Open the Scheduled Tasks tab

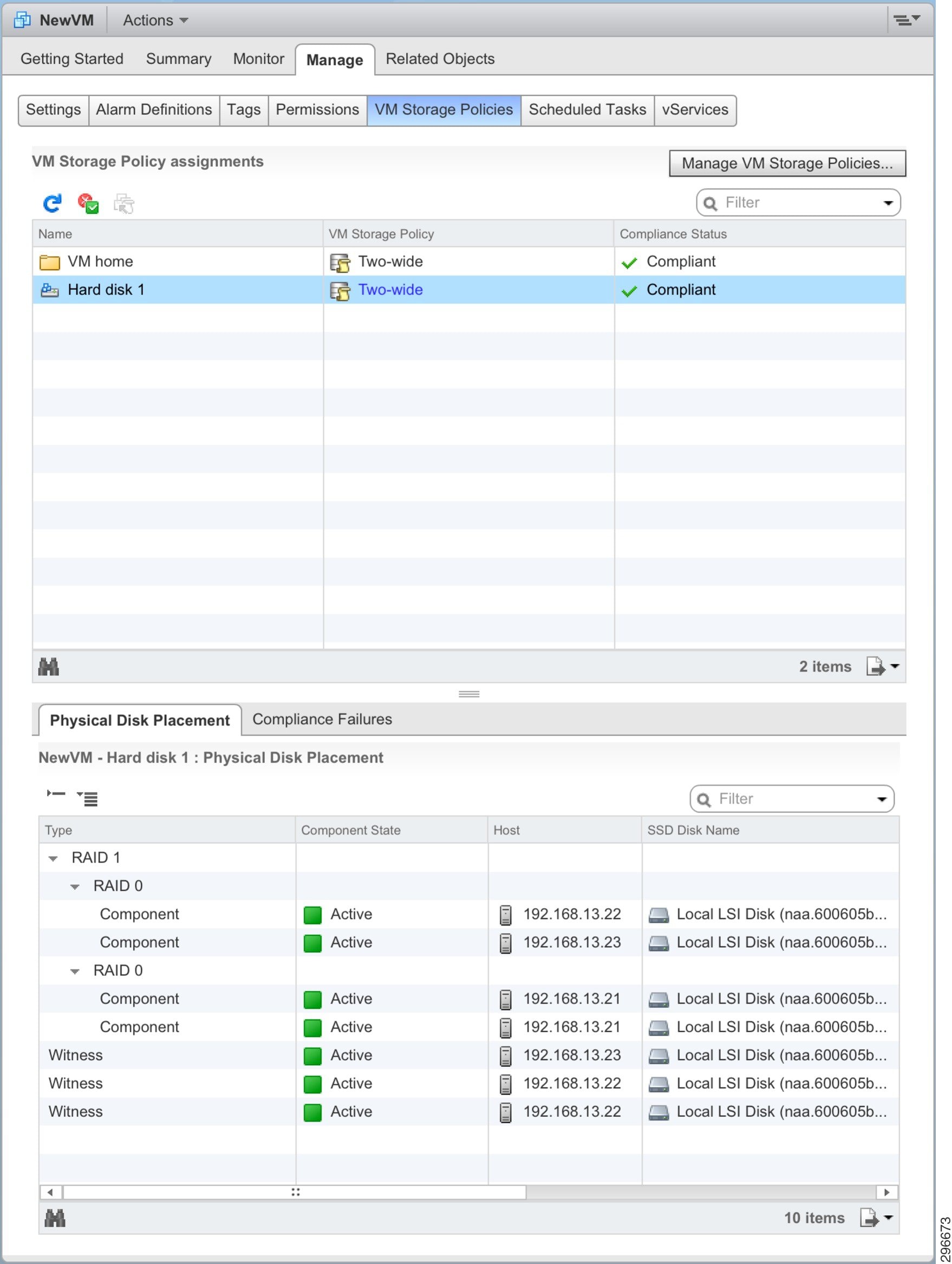click(588, 110)
